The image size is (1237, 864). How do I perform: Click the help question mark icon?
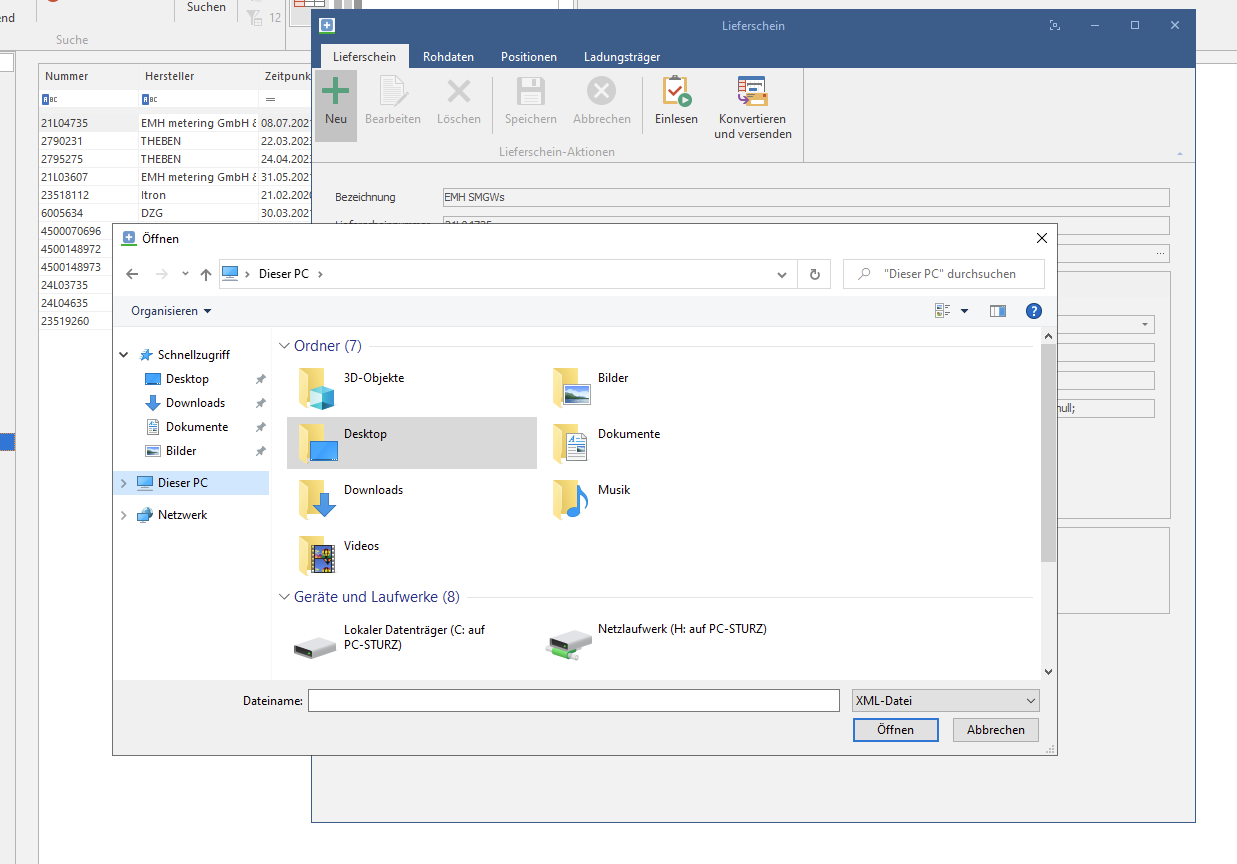click(x=1034, y=311)
